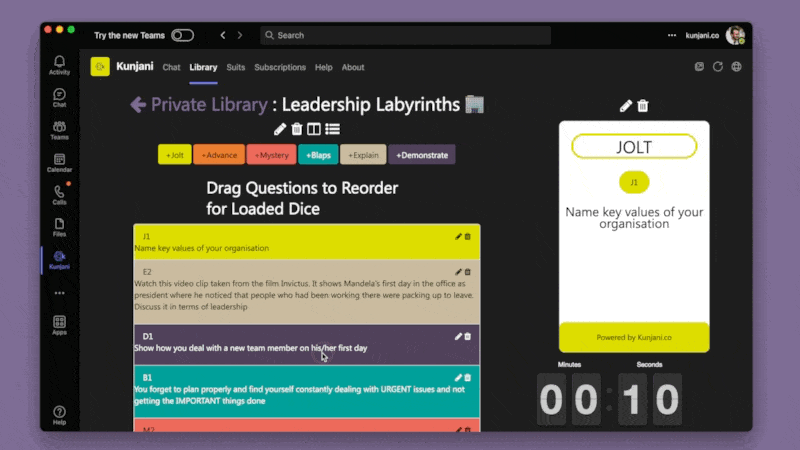Open Calendar in sidebar

tap(59, 163)
